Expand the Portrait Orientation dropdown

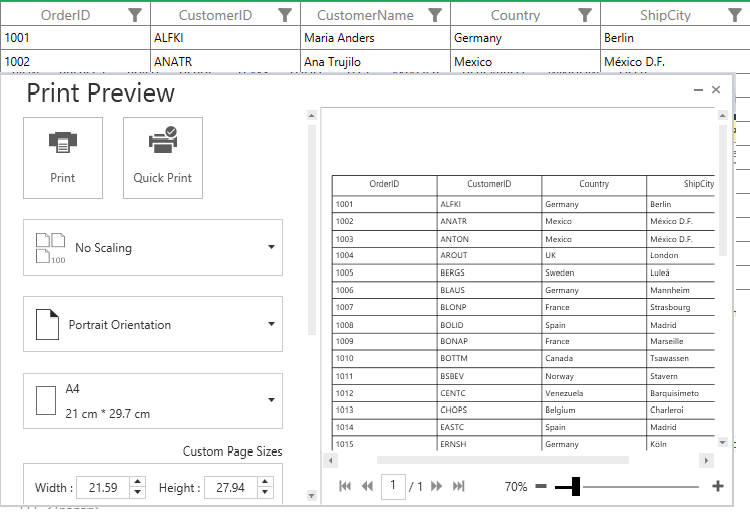[x=153, y=324]
